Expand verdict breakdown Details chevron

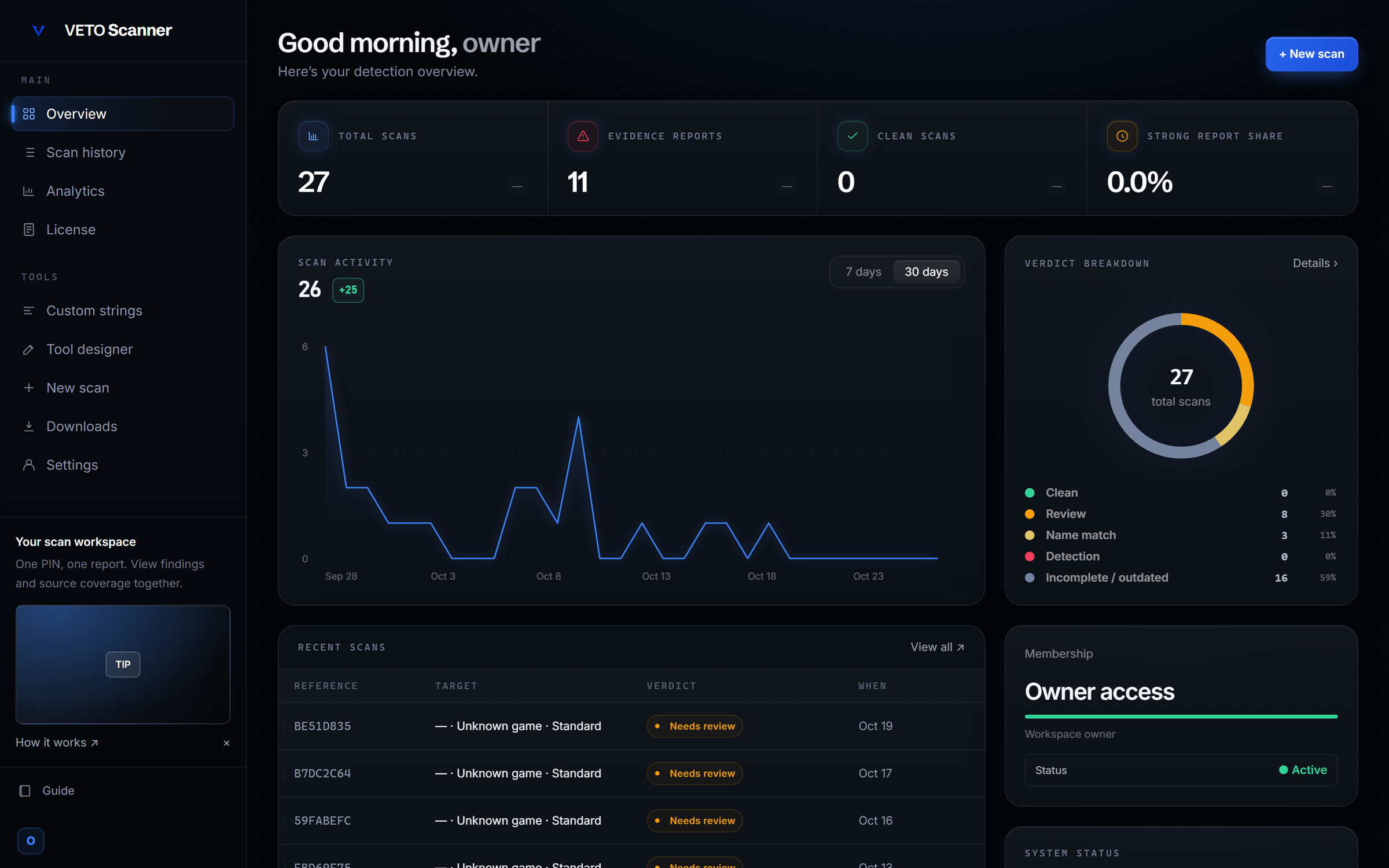(x=1315, y=263)
